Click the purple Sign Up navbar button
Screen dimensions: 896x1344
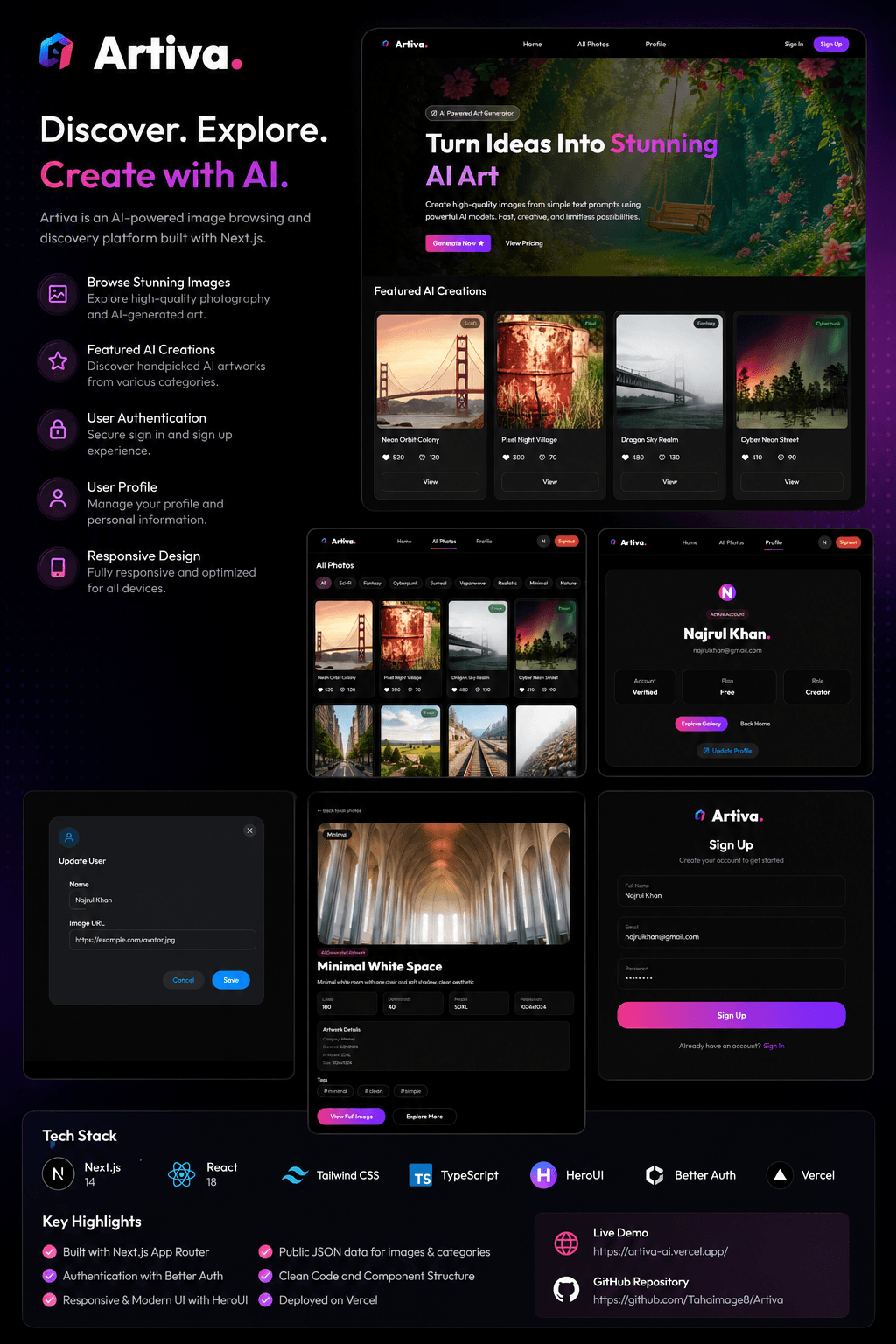(831, 44)
